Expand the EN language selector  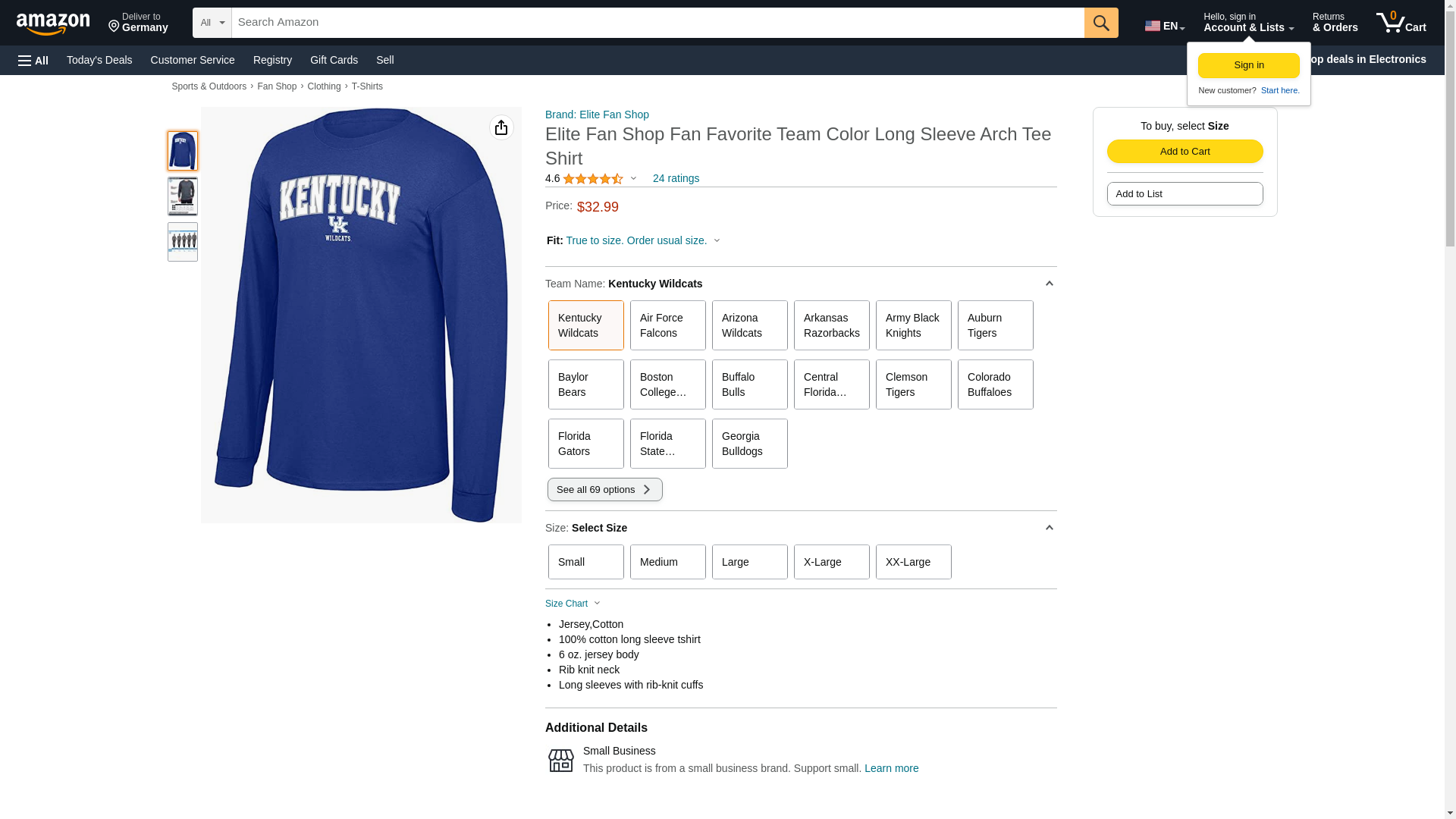[x=1164, y=26]
